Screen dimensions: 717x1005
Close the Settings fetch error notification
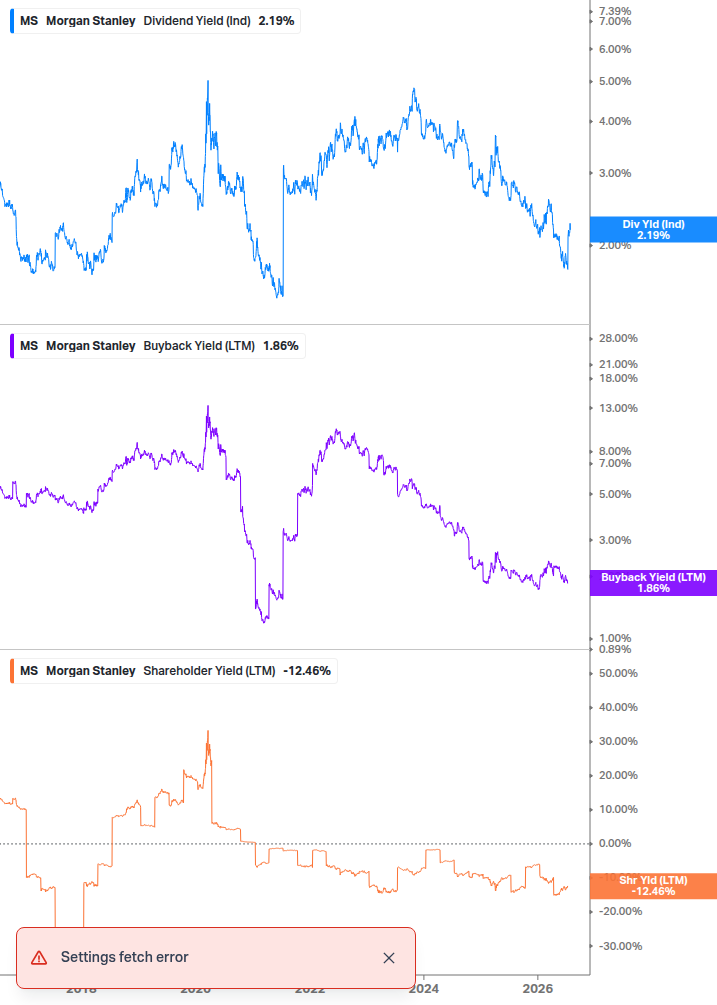(388, 958)
